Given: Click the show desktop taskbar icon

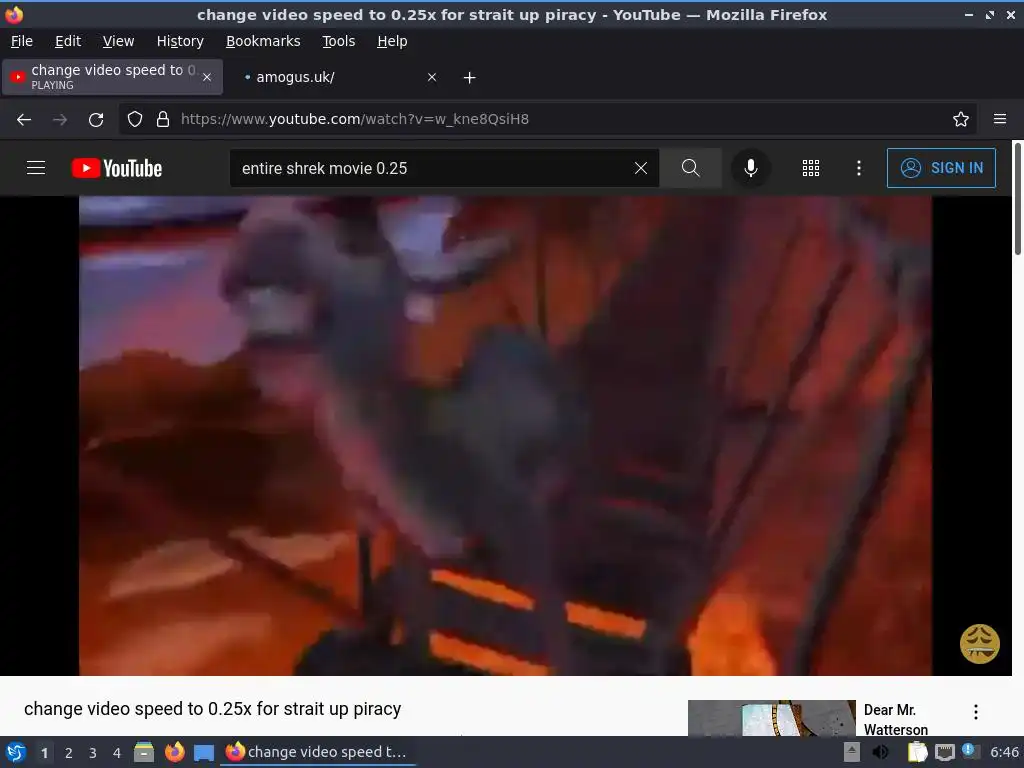Looking at the screenshot, I should pos(204,752).
